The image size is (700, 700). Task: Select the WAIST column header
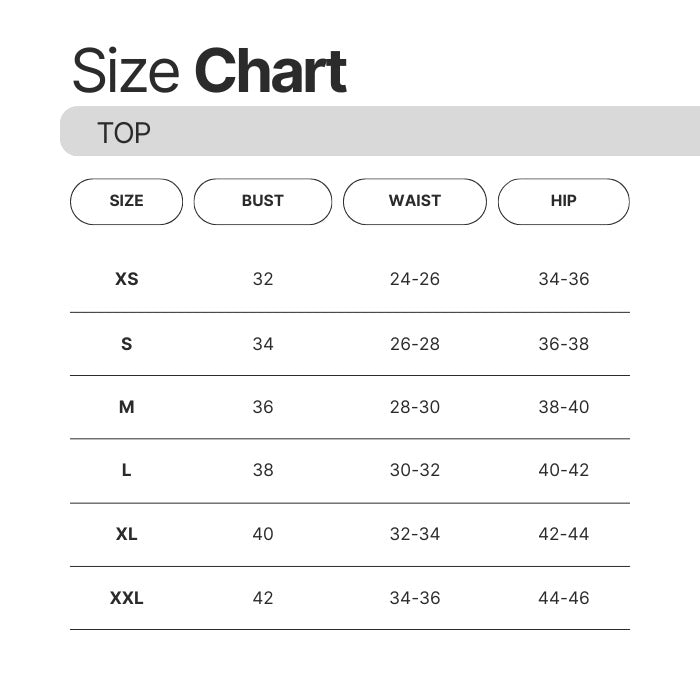coord(414,201)
